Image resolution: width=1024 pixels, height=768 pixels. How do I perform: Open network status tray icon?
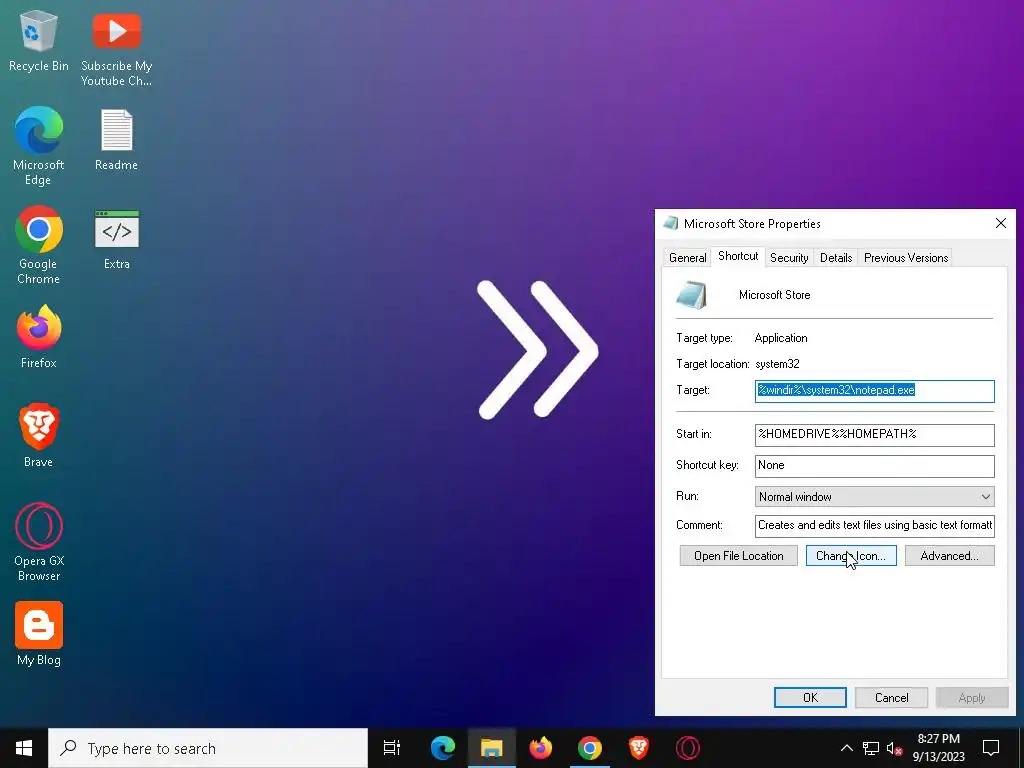871,748
